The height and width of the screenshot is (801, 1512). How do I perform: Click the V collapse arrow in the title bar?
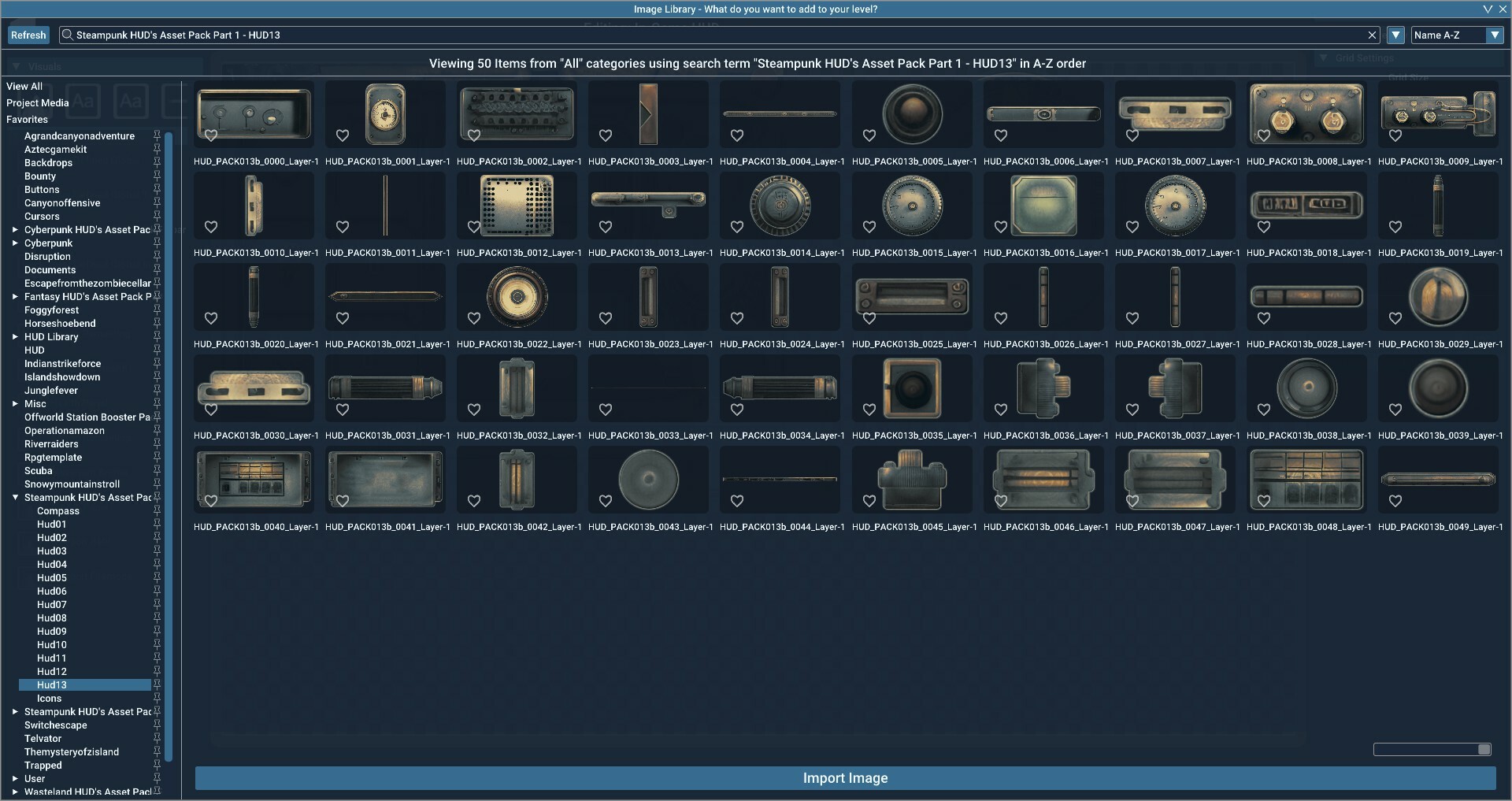1488,9
